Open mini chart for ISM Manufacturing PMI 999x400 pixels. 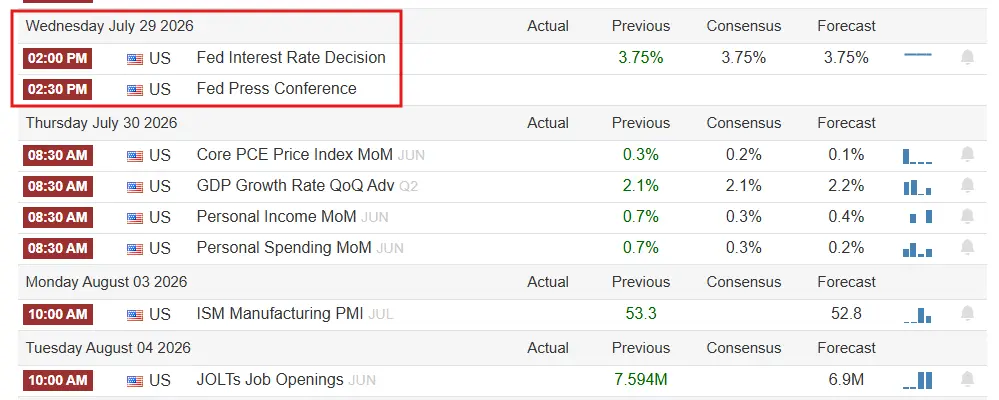[x=917, y=315]
